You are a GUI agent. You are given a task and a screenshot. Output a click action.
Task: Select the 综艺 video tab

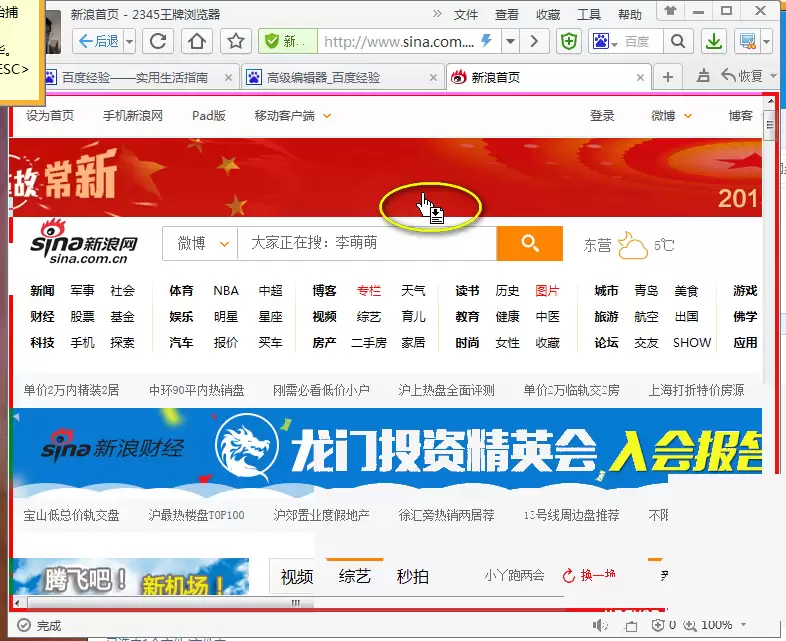tap(355, 576)
